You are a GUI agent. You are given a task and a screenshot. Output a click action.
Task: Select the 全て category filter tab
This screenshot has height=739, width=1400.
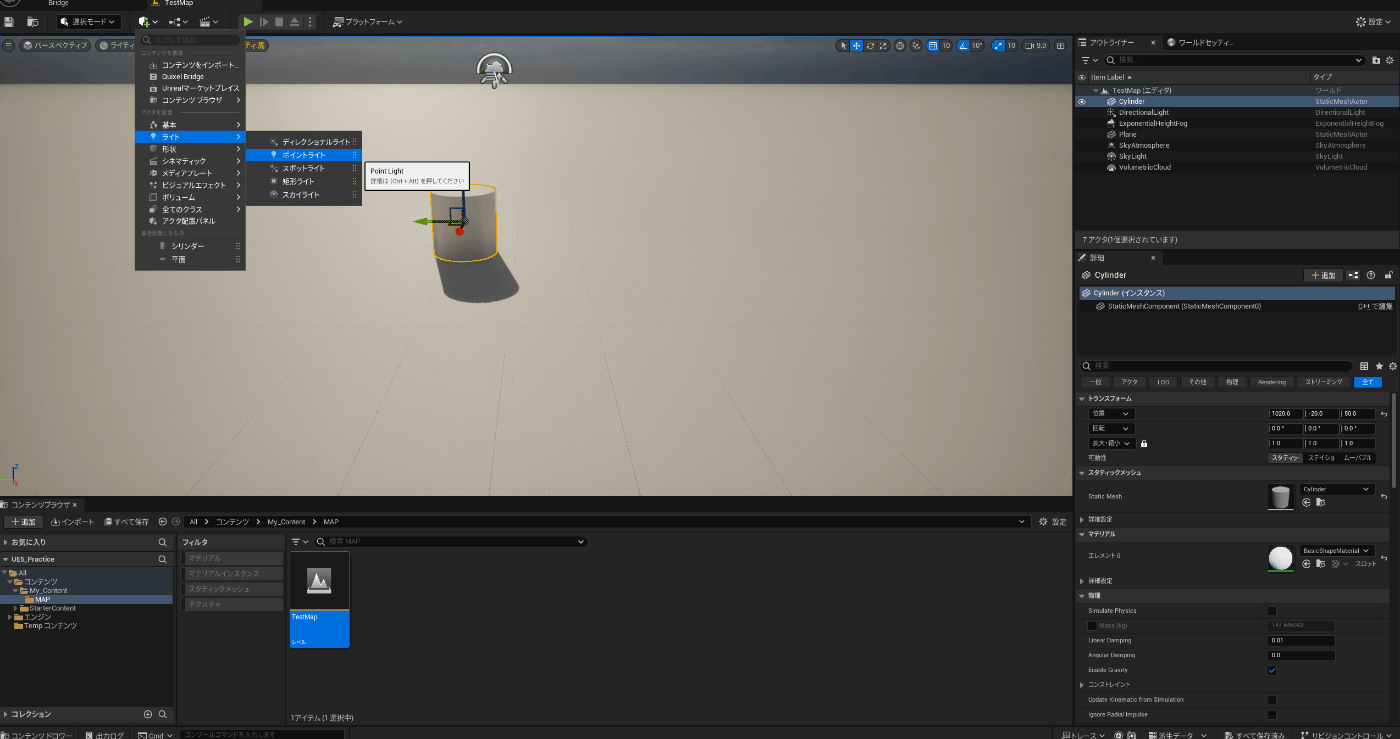coord(1367,382)
